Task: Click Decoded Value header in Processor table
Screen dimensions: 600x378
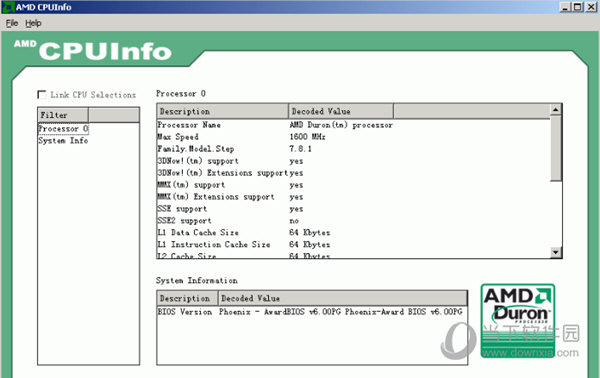Action: tap(341, 111)
